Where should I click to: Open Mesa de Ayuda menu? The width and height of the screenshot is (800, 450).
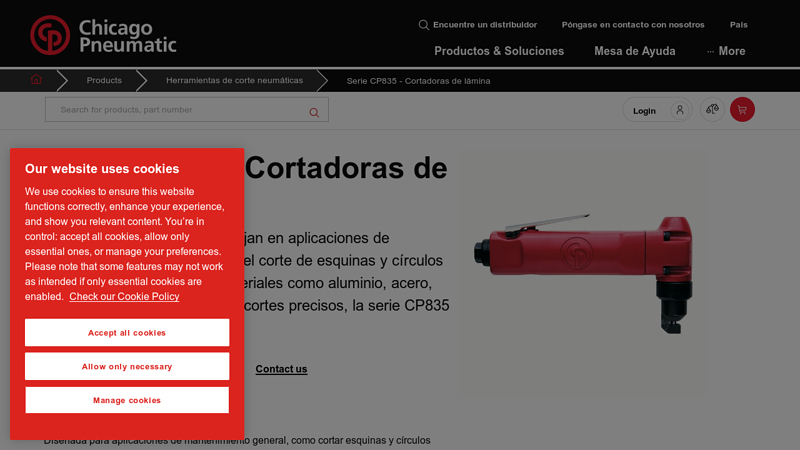pos(635,51)
